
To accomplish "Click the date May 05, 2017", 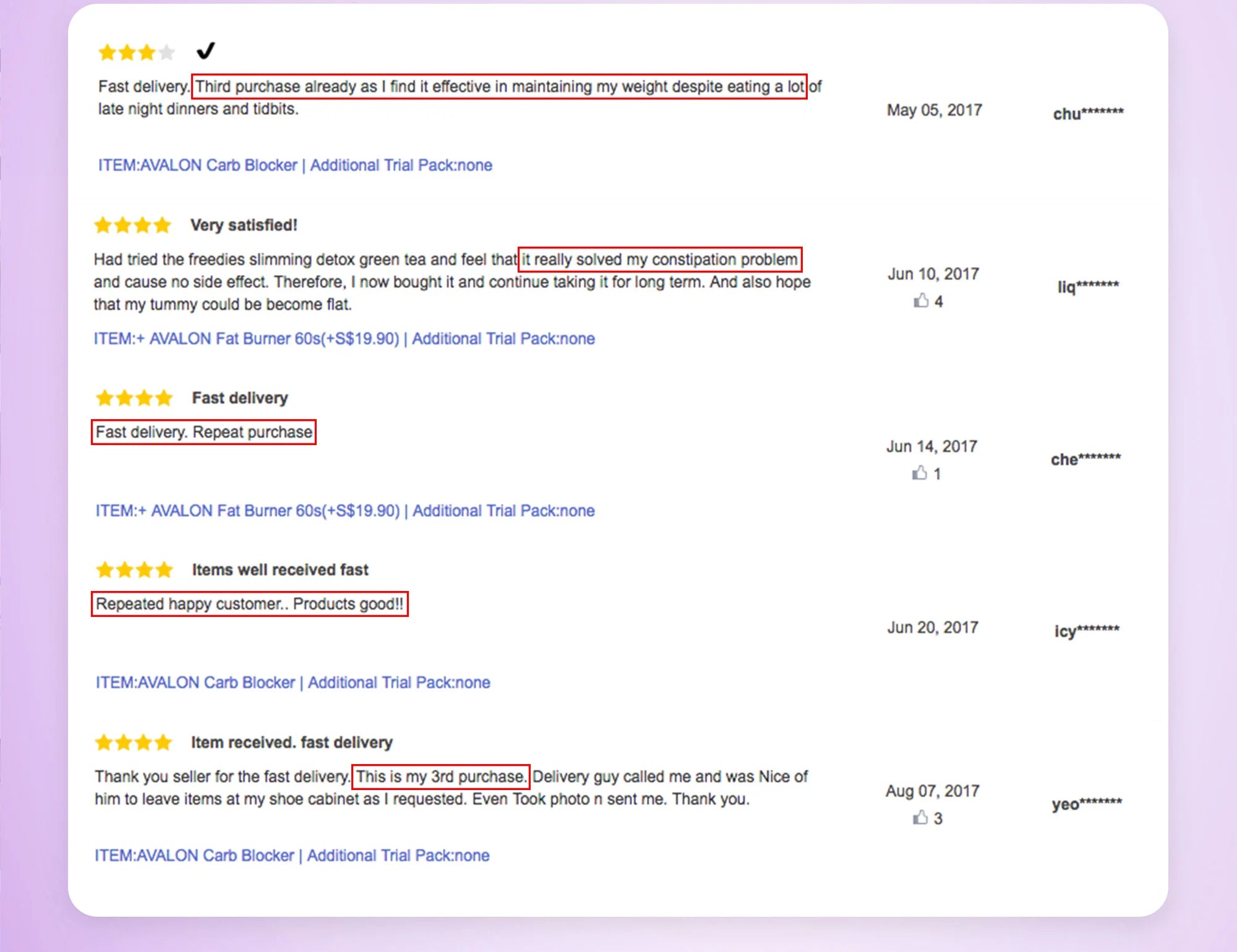I will point(934,110).
